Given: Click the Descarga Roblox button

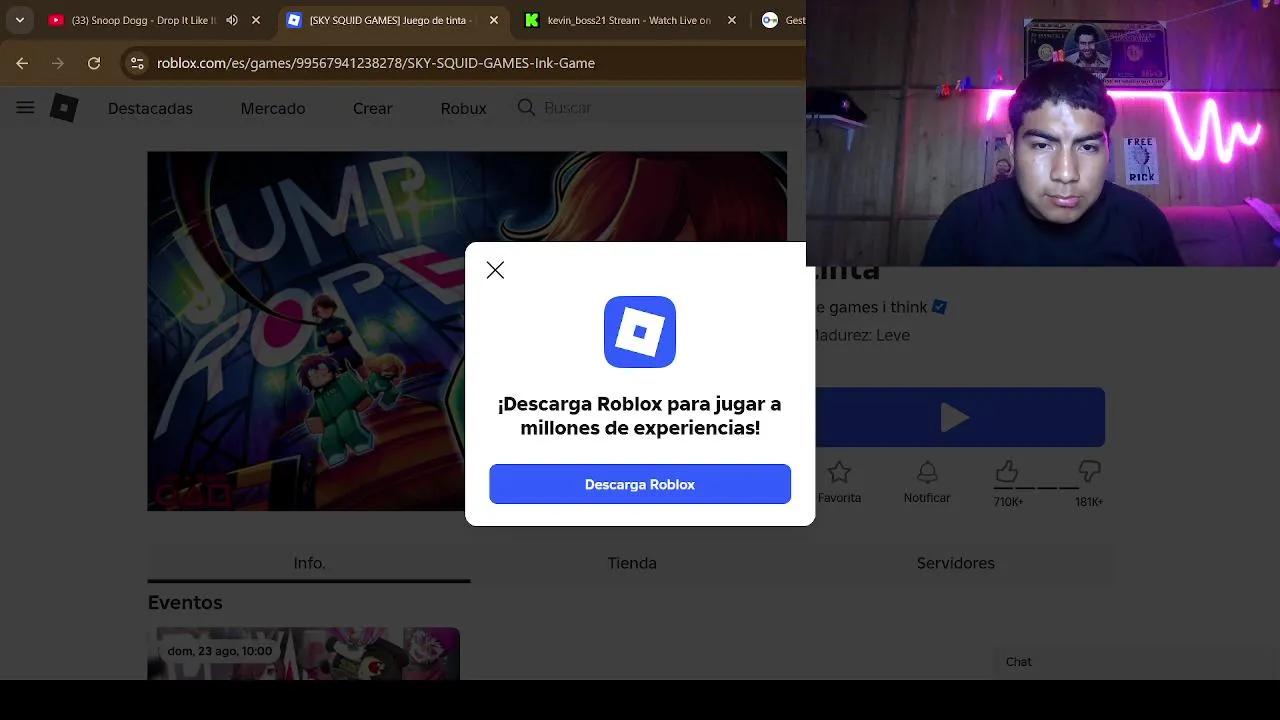Looking at the screenshot, I should (640, 484).
